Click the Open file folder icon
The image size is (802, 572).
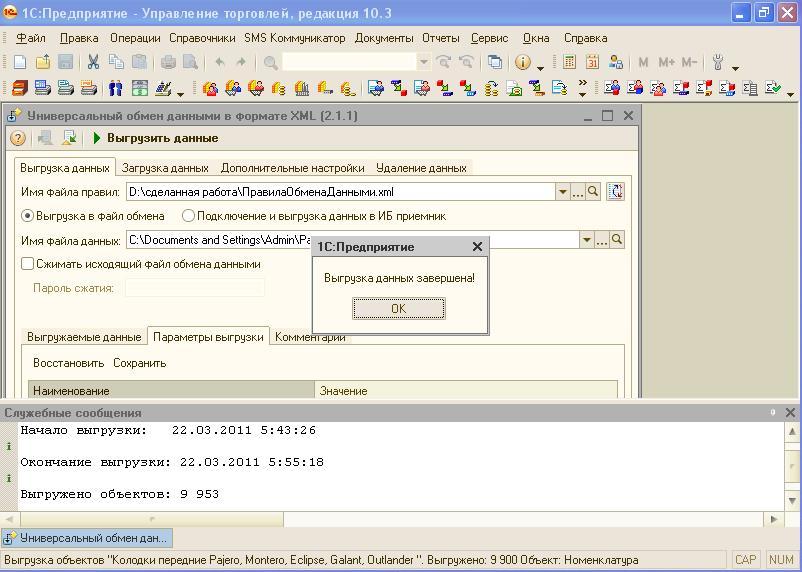(43, 62)
